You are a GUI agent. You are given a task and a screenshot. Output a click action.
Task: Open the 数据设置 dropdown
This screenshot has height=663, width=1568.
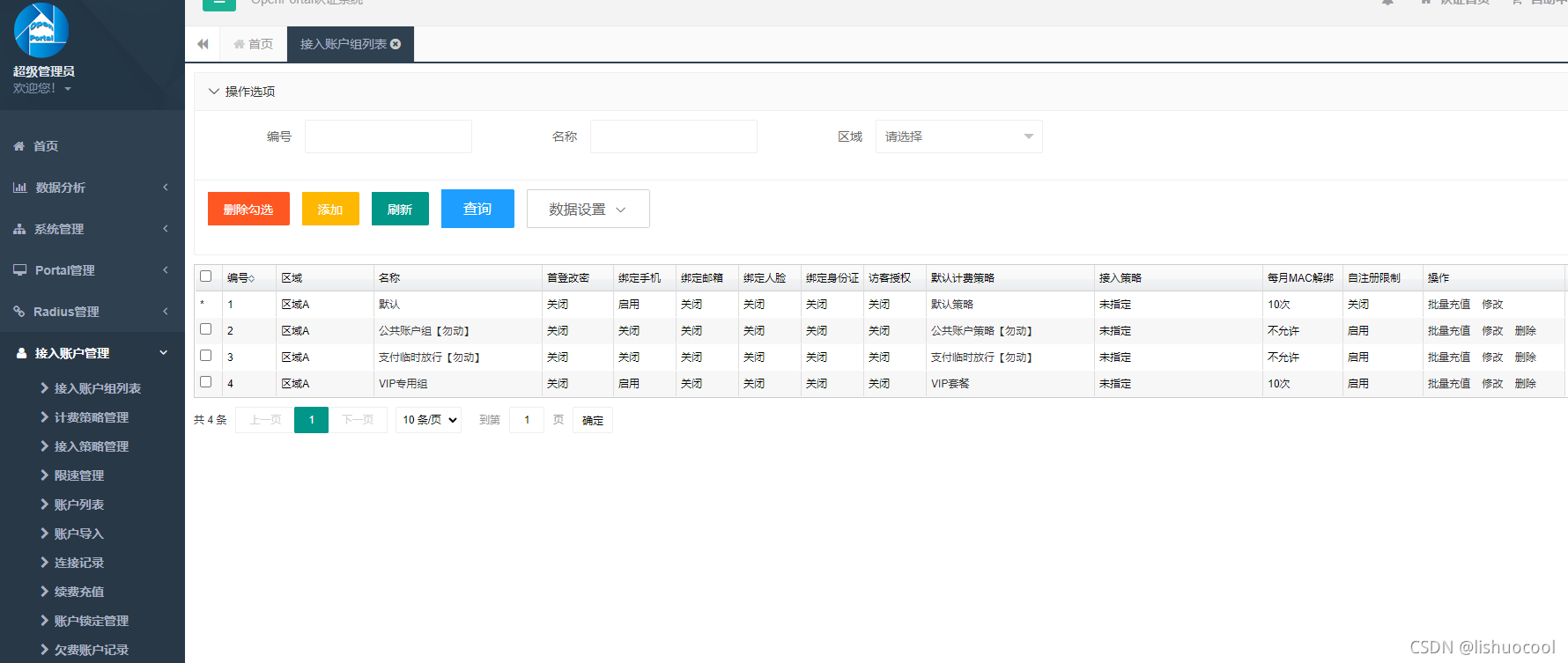[x=588, y=209]
